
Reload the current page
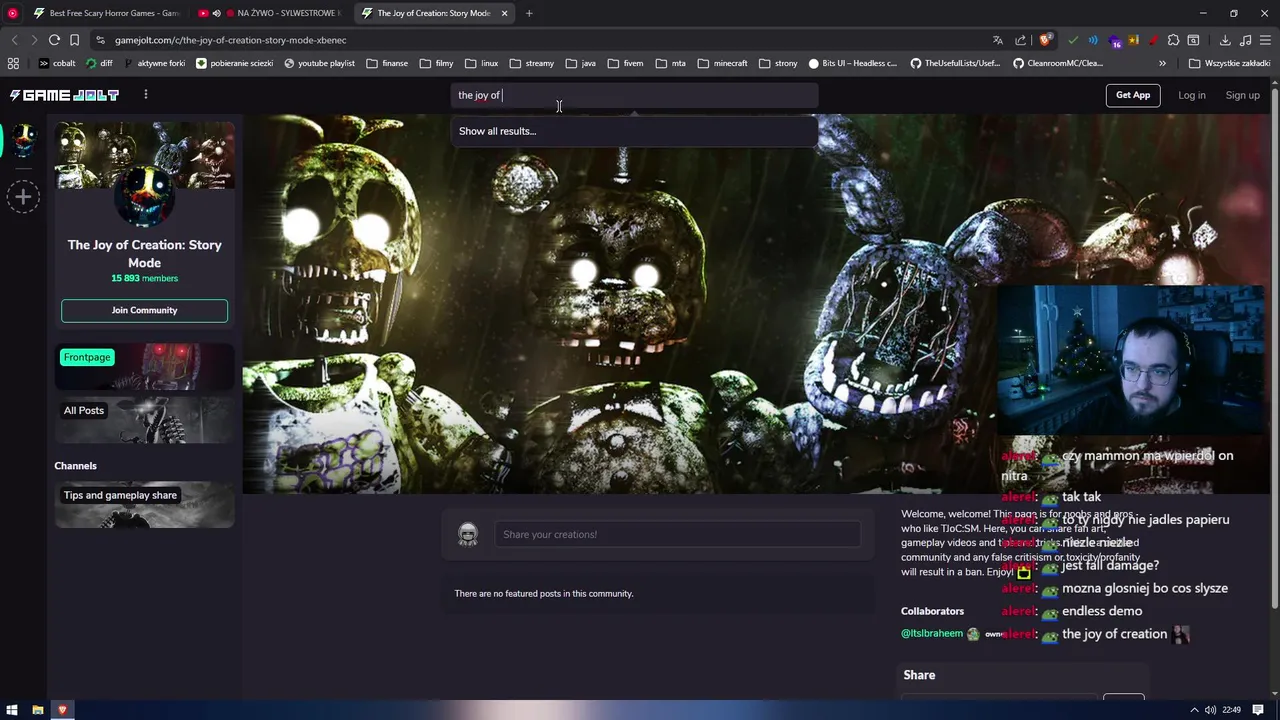(x=54, y=40)
